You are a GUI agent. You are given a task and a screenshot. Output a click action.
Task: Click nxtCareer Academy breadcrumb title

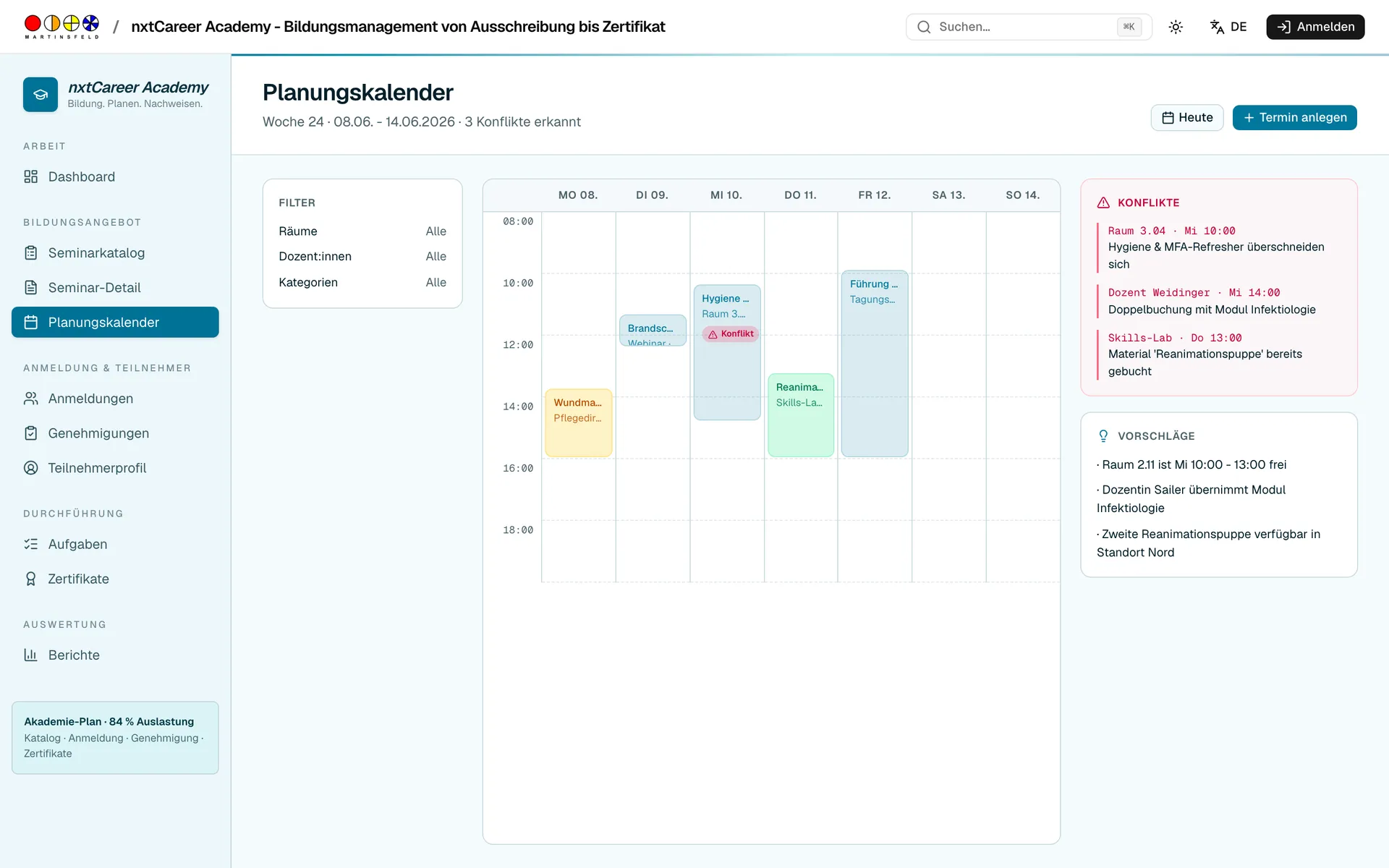398,27
